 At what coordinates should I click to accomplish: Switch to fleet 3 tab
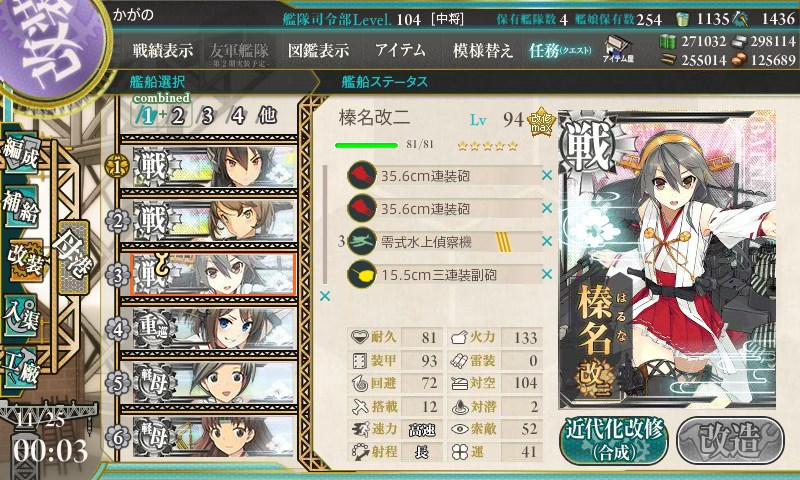point(207,116)
